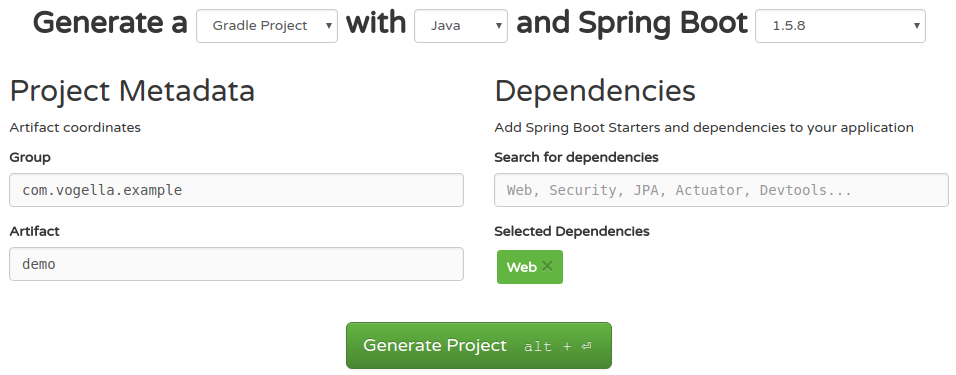Click the Dependencies heading
Screen dimensions: 956x375
[x=595, y=91]
